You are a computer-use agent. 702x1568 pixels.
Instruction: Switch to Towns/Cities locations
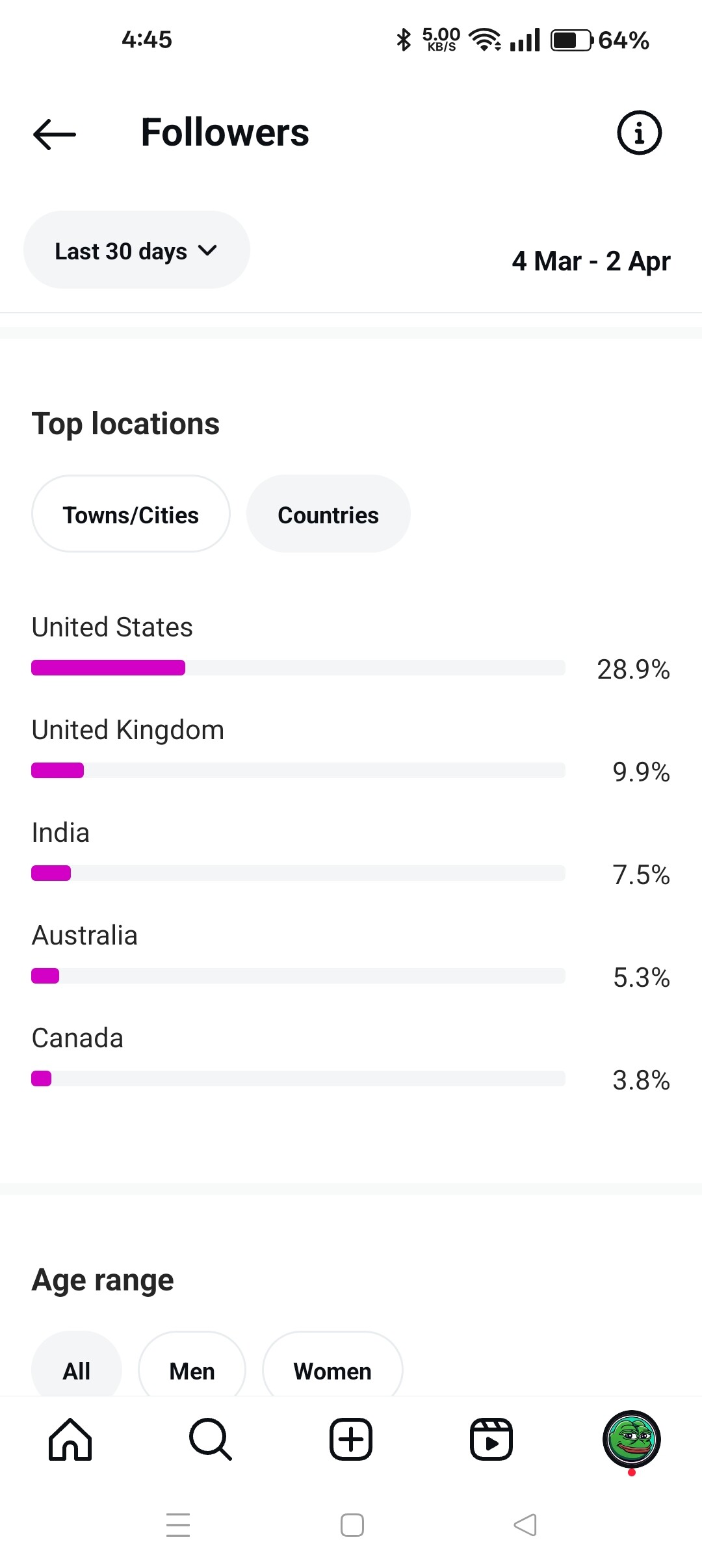point(131,514)
